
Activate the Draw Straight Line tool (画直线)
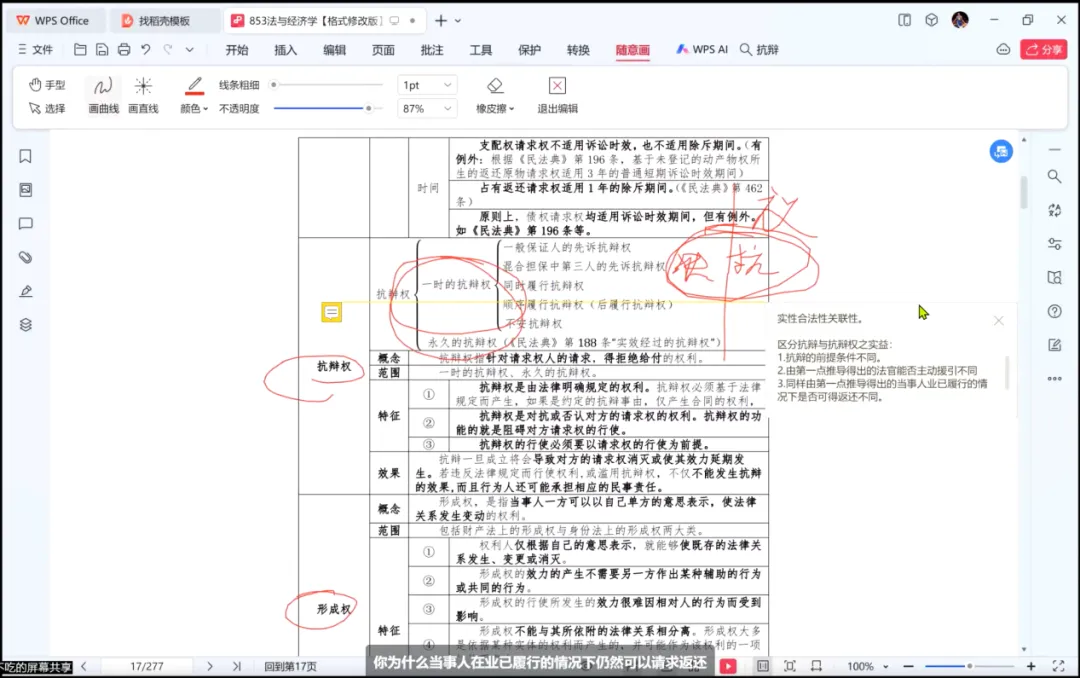click(x=143, y=95)
